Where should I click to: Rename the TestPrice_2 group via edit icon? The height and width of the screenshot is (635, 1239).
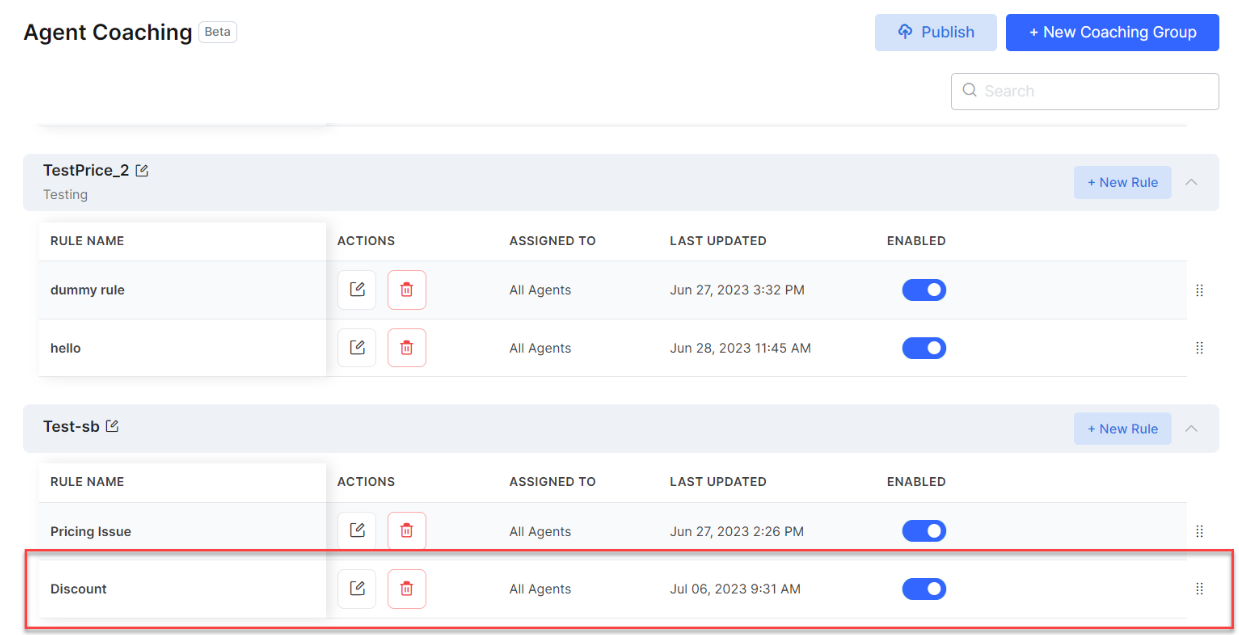click(142, 171)
